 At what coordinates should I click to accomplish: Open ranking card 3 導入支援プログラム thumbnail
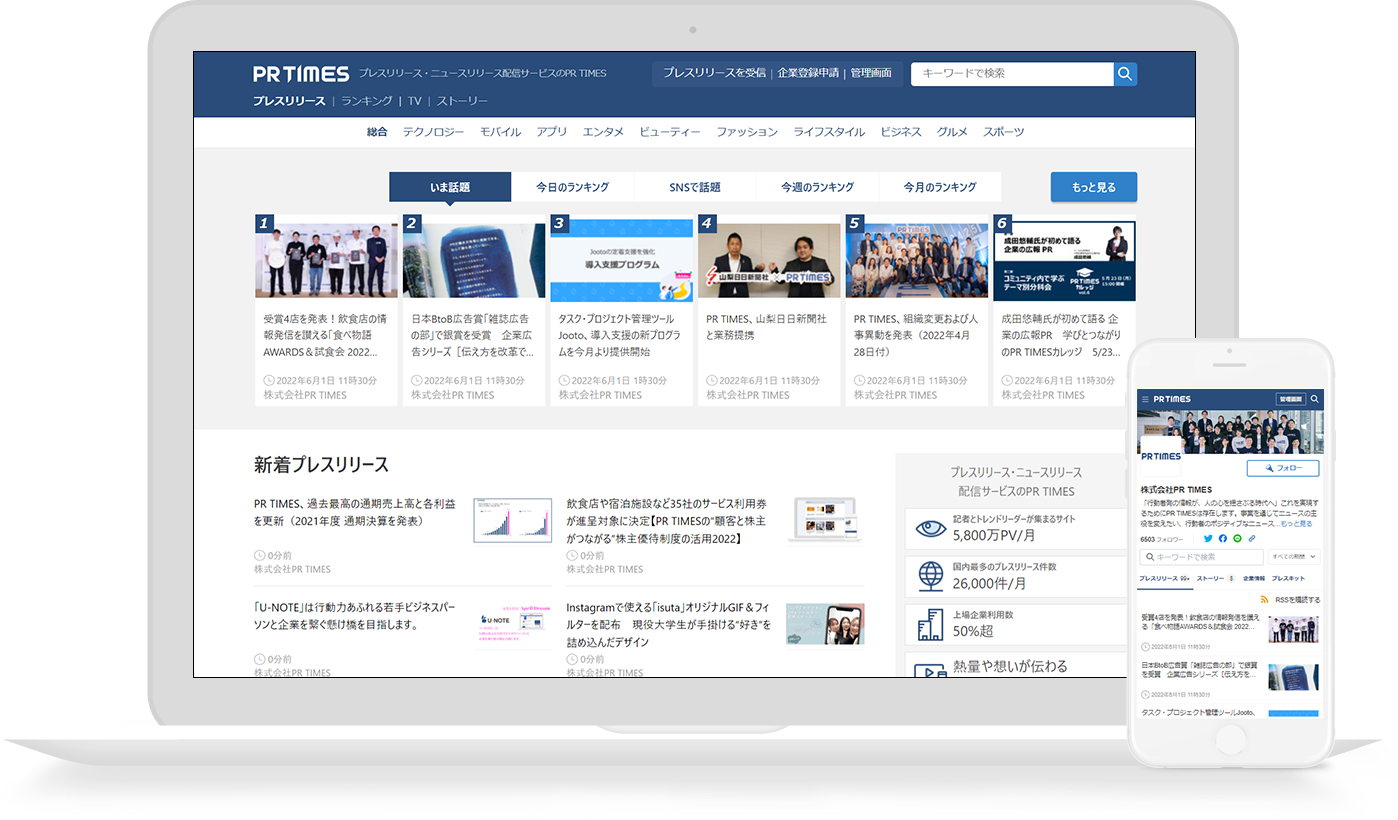(x=621, y=260)
